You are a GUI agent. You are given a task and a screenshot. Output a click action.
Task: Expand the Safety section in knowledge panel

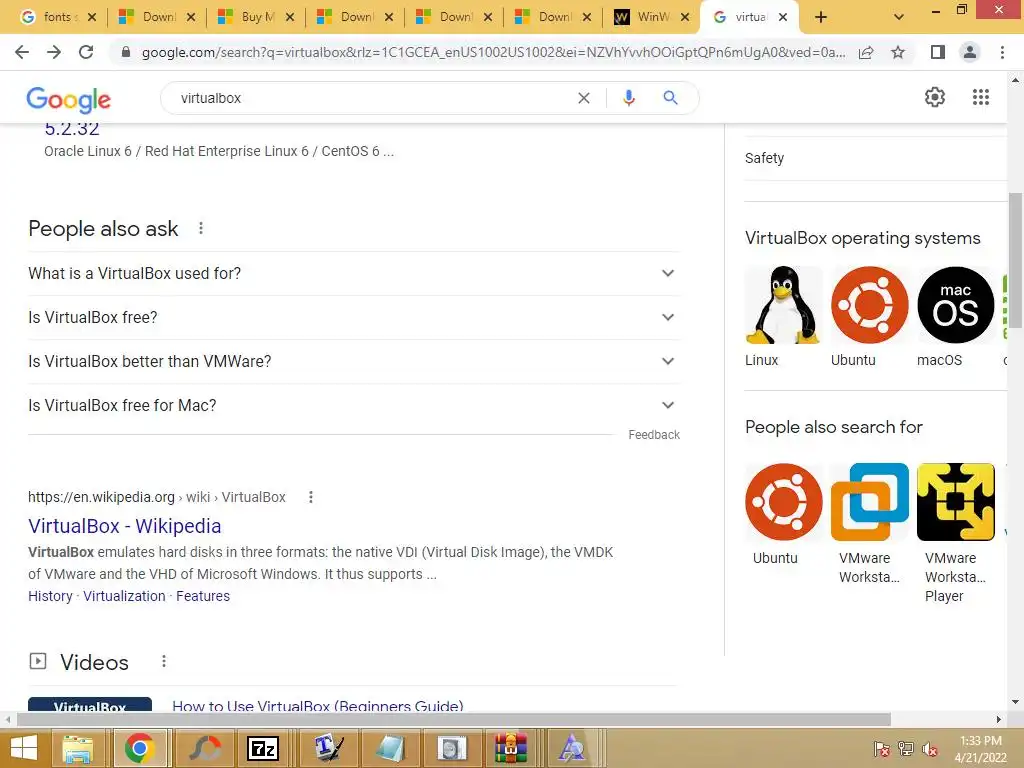click(875, 159)
